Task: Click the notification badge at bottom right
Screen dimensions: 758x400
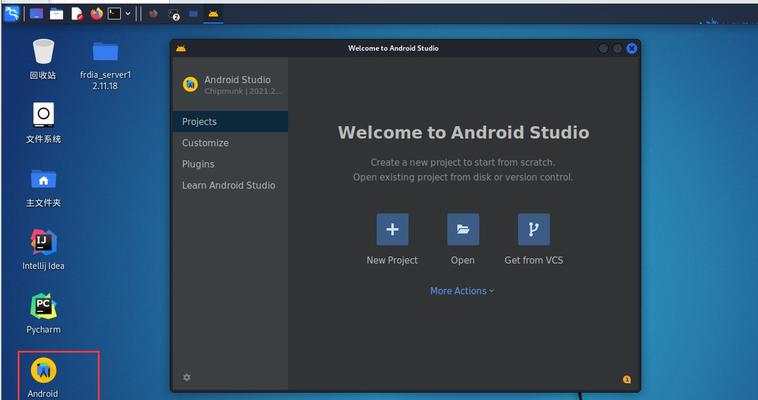Action: tap(627, 380)
